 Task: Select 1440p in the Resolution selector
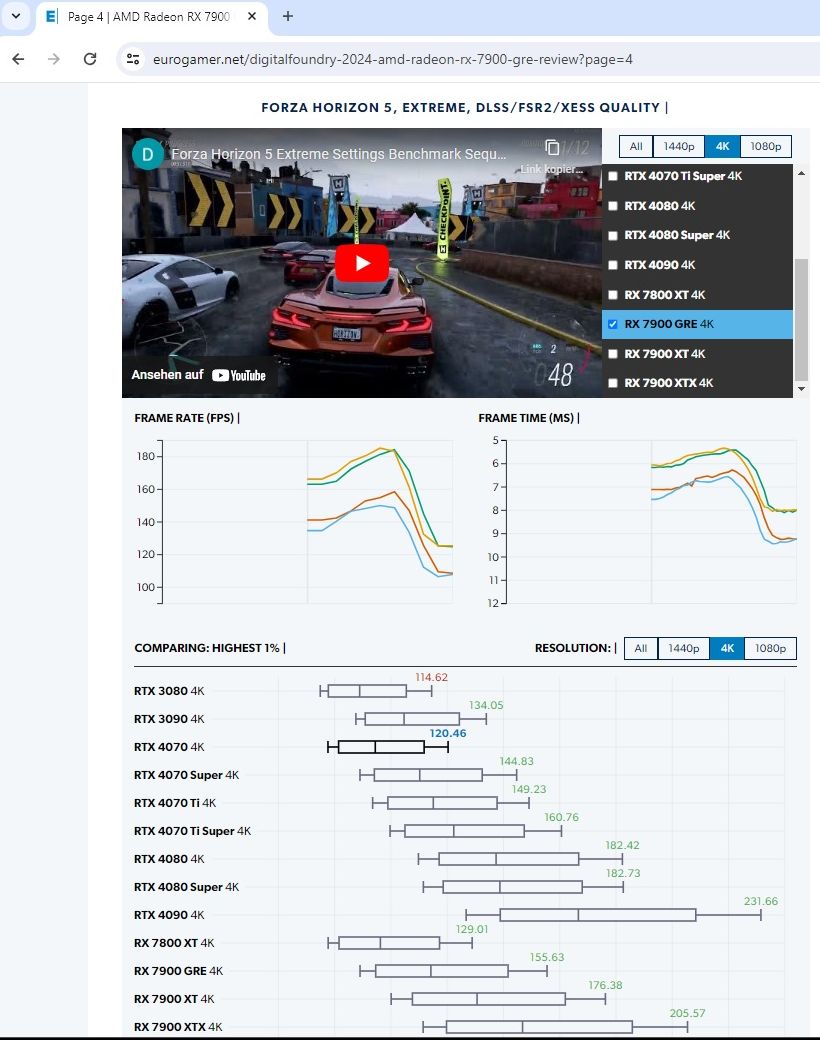coord(683,648)
